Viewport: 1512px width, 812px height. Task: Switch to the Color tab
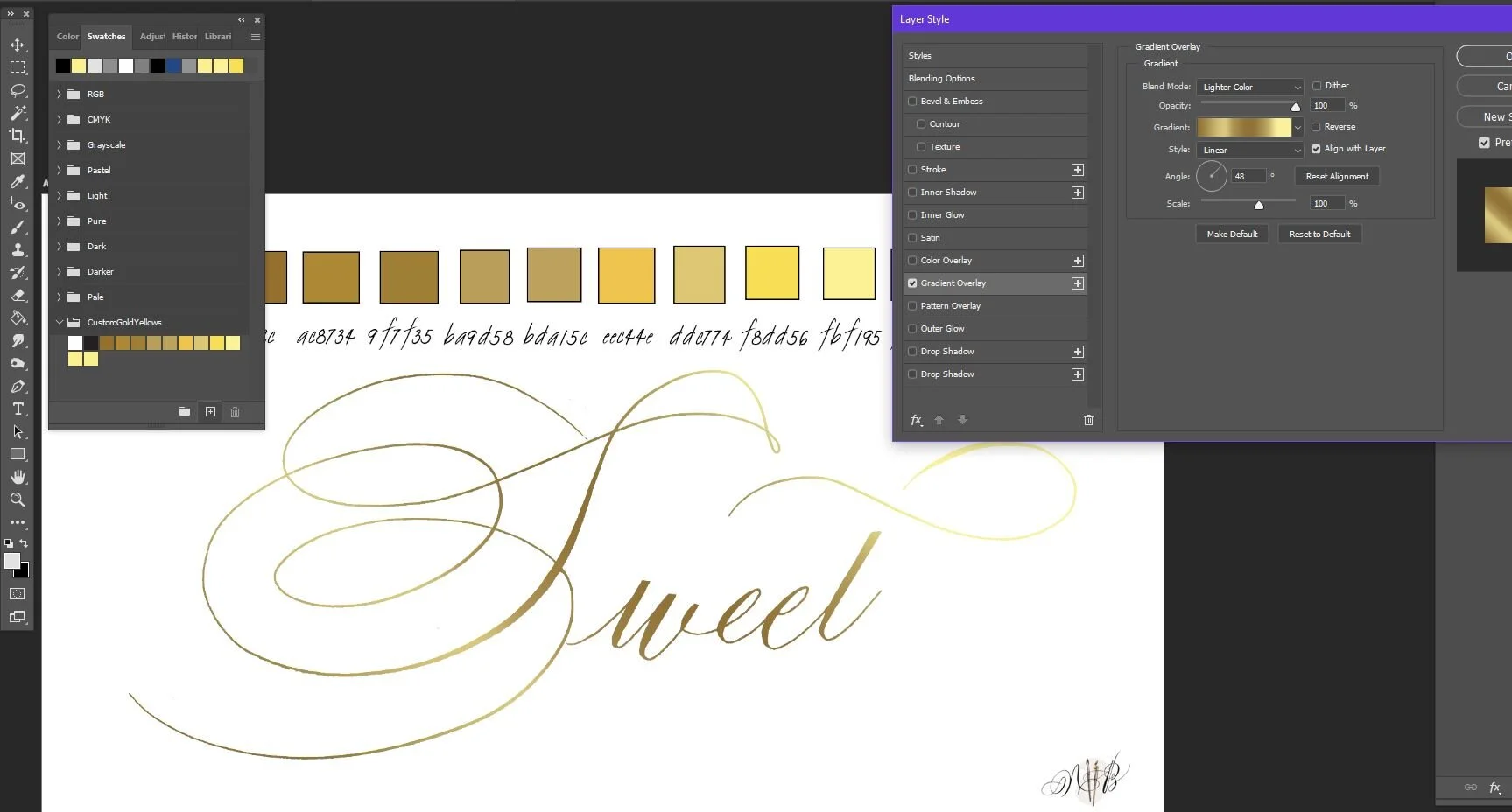67,36
